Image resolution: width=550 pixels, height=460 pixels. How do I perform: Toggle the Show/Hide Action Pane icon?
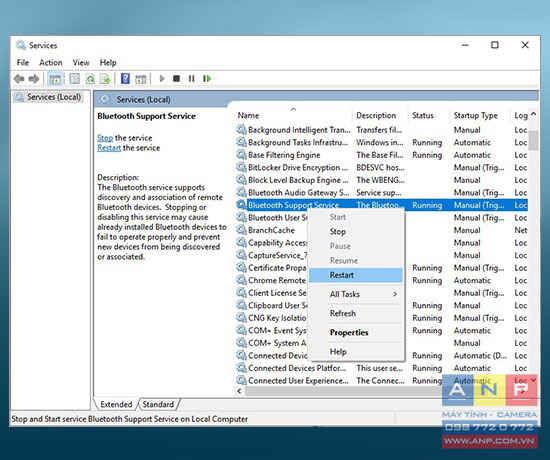click(x=141, y=79)
